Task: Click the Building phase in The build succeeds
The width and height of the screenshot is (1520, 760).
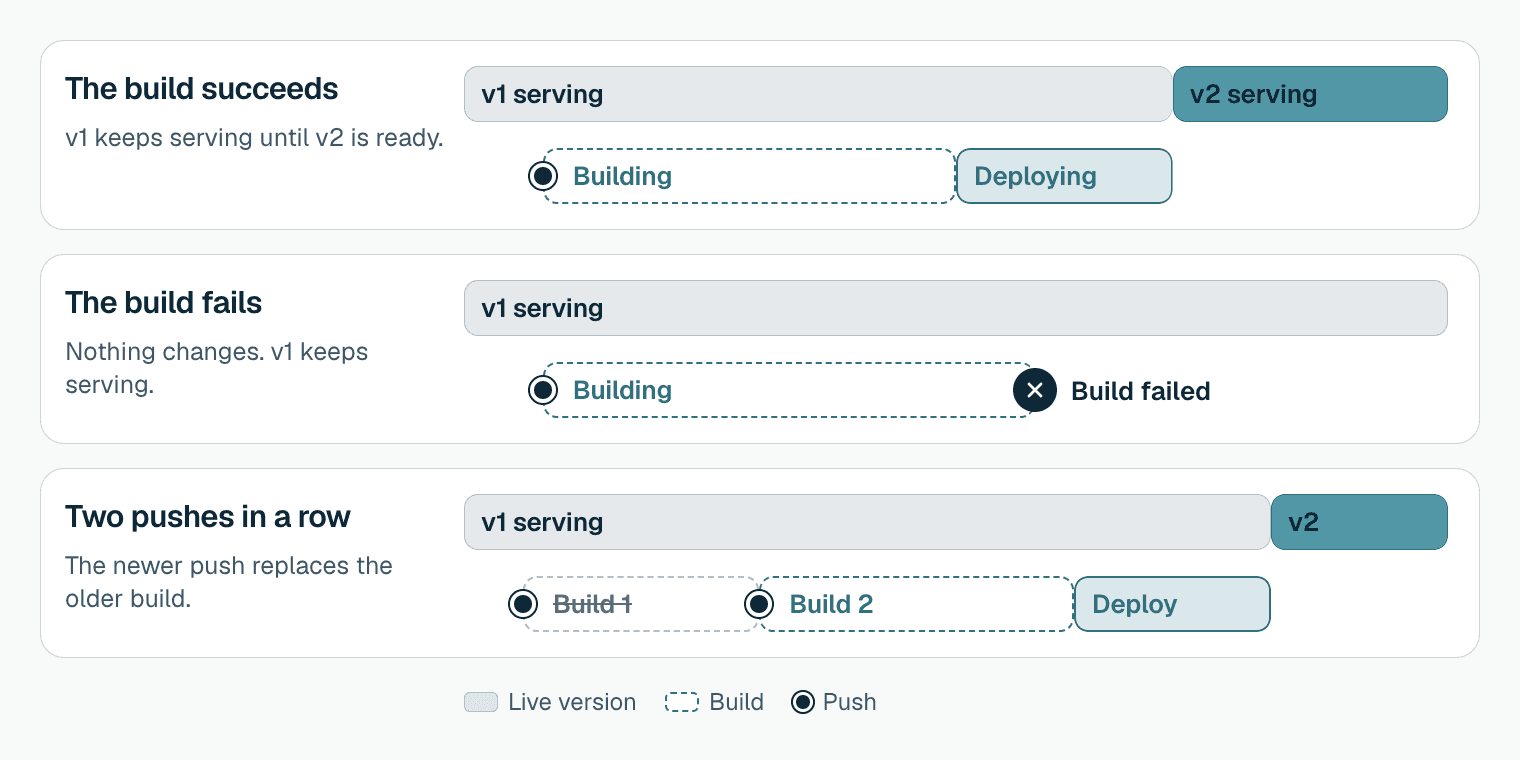Action: [x=749, y=176]
